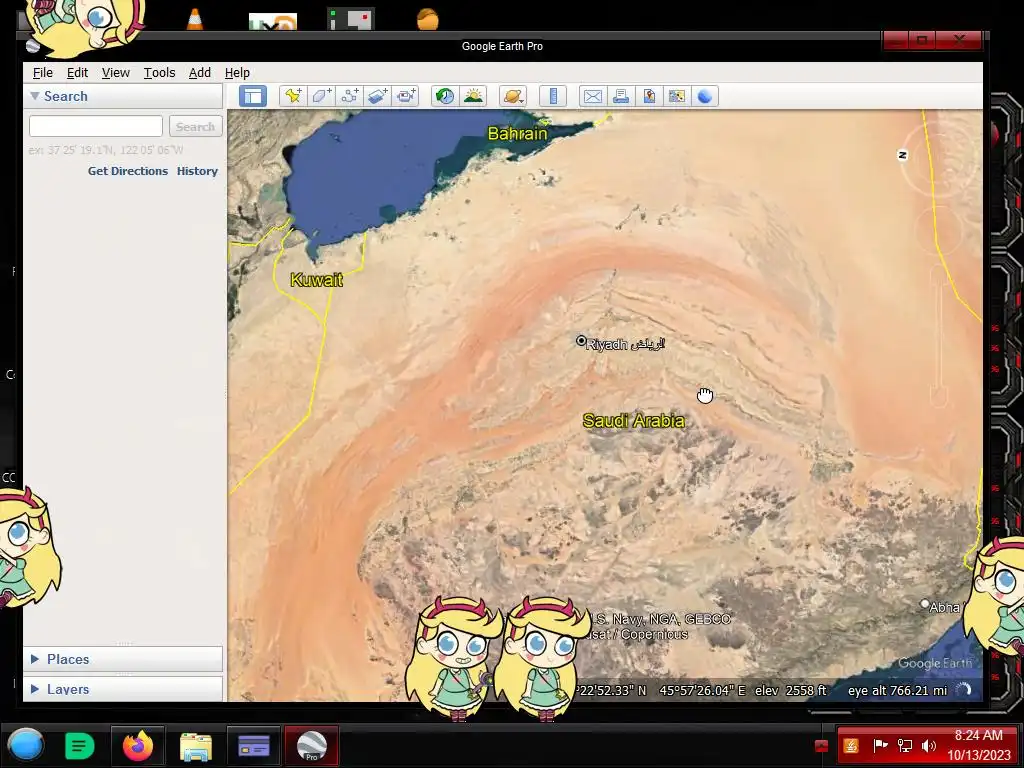Viewport: 1024px width, 768px height.
Task: Click the VLC cone desktop icon
Action: (x=195, y=18)
